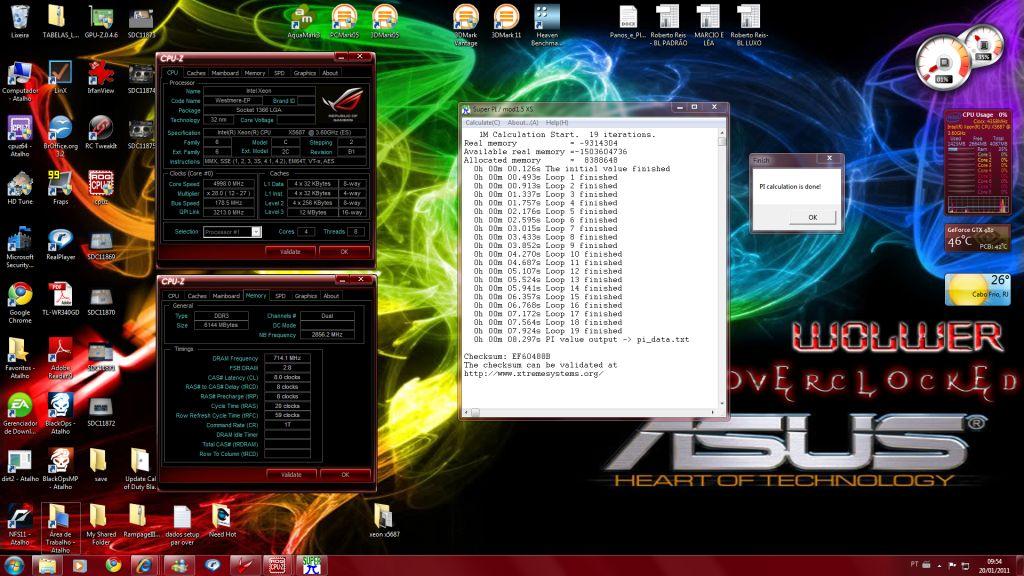The image size is (1024, 576).
Task: Select SPD tab in lower CPU-Z window
Action: tap(280, 296)
